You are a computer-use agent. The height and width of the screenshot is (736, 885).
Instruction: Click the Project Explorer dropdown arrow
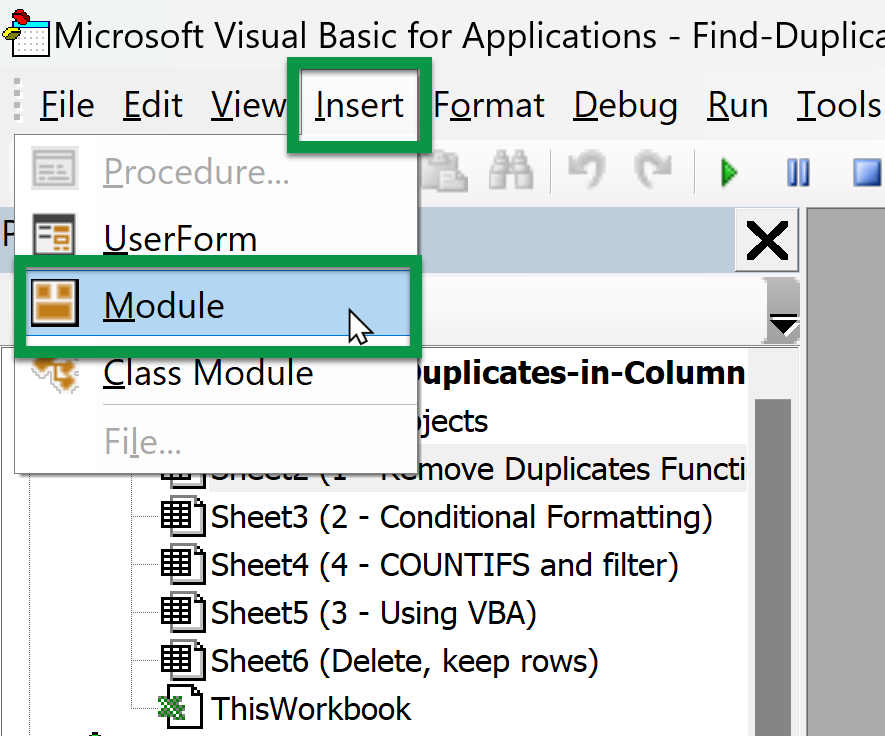pos(782,322)
